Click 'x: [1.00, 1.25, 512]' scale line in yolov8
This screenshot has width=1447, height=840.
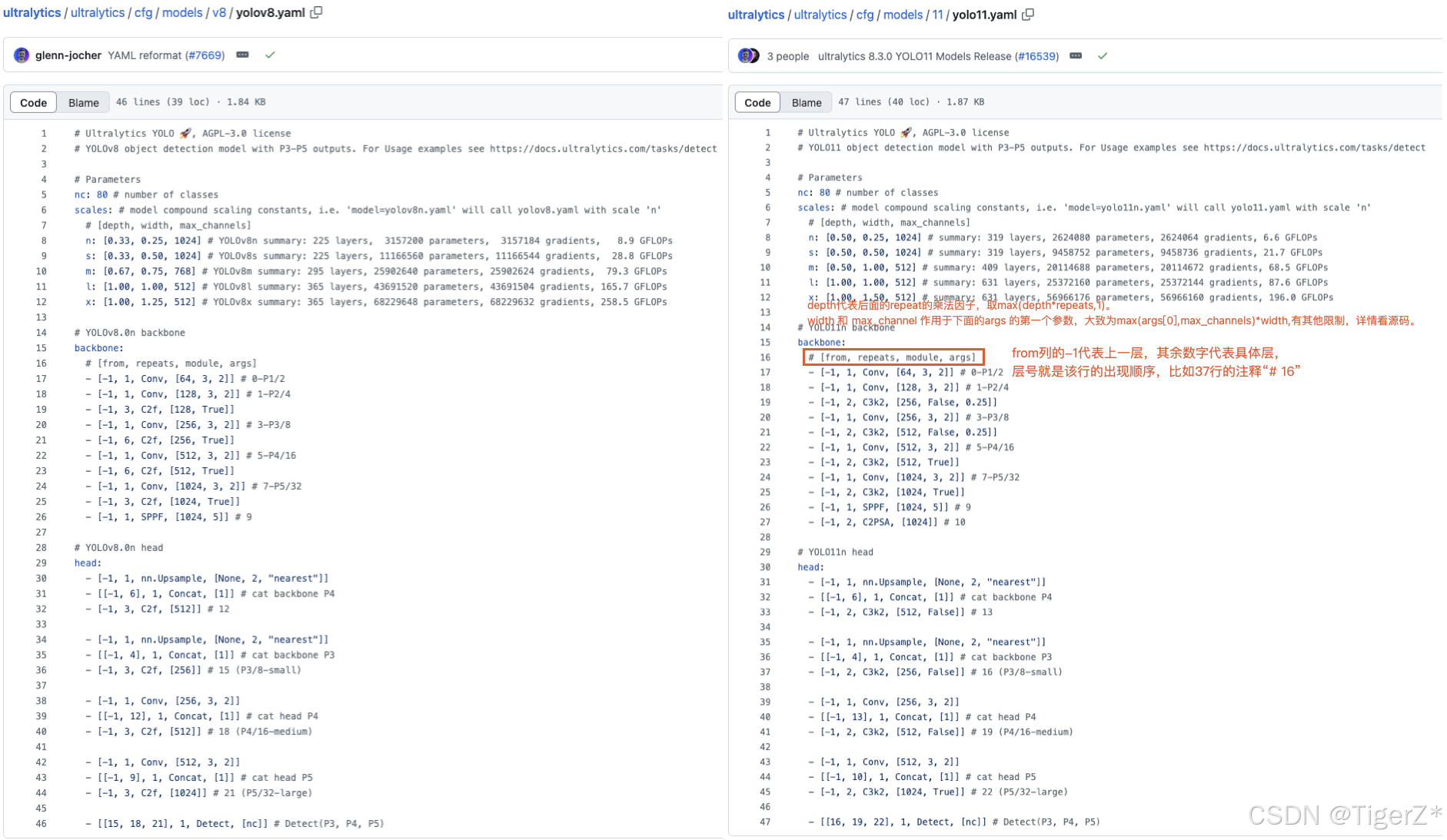point(376,302)
